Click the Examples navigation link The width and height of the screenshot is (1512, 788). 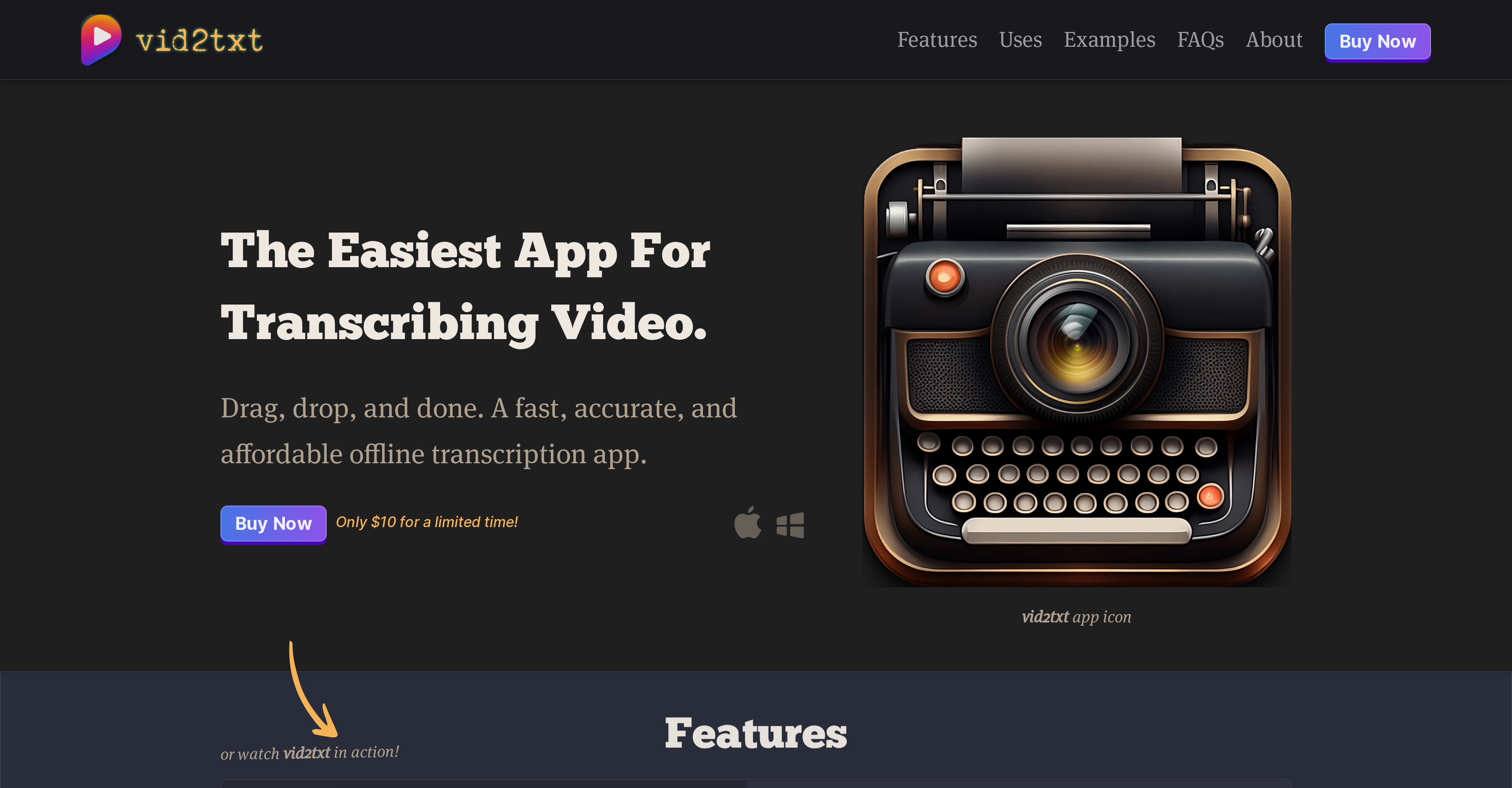(1109, 40)
